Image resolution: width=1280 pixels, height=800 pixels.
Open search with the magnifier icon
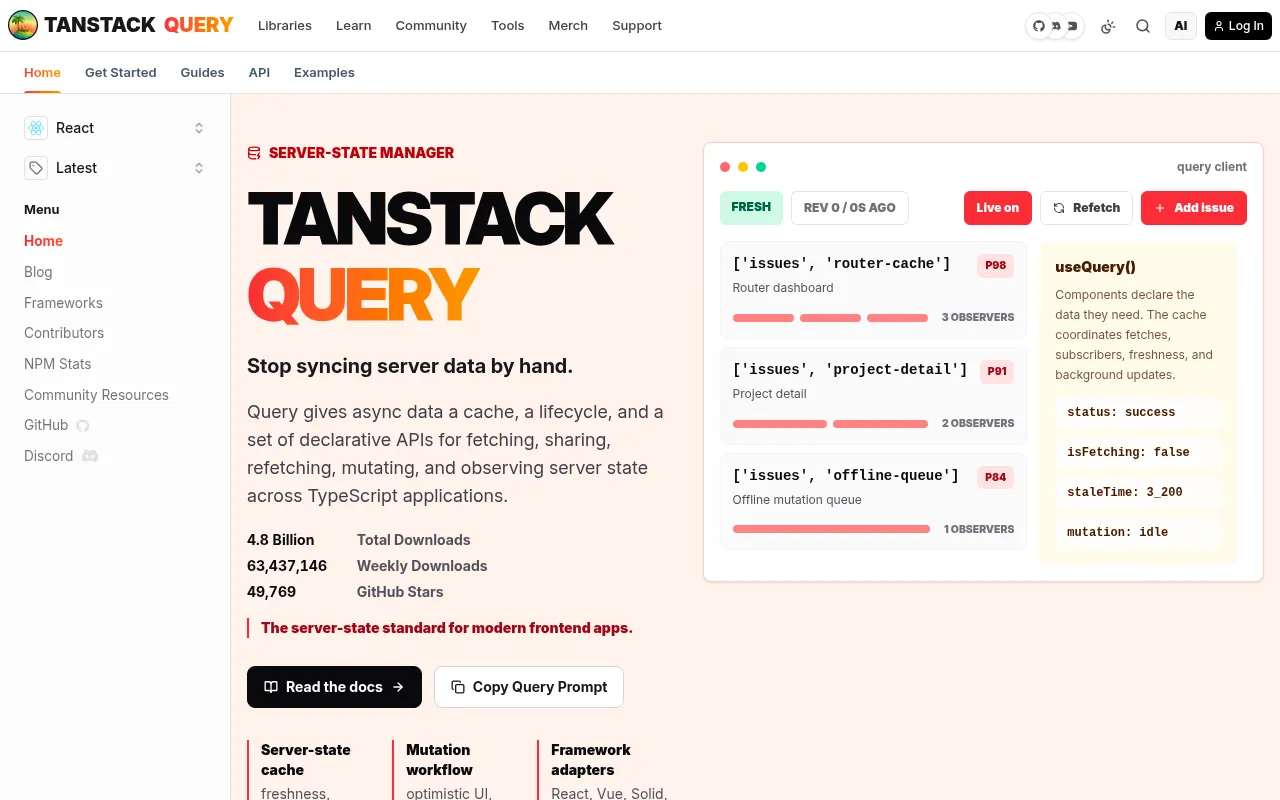1143,26
